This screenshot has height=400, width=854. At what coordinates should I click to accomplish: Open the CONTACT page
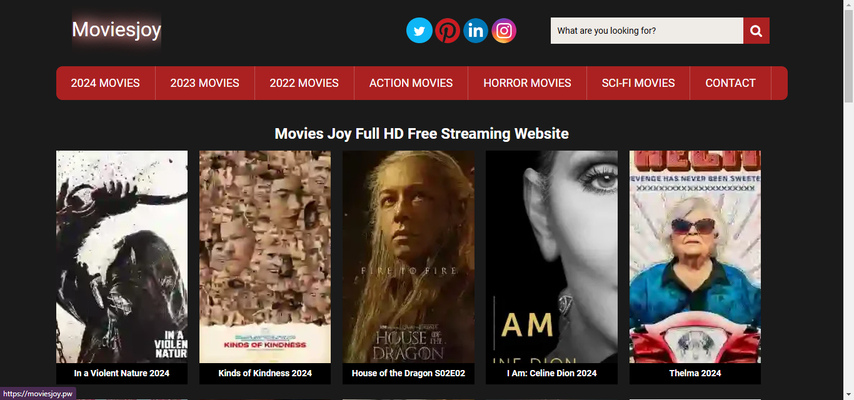tap(730, 83)
